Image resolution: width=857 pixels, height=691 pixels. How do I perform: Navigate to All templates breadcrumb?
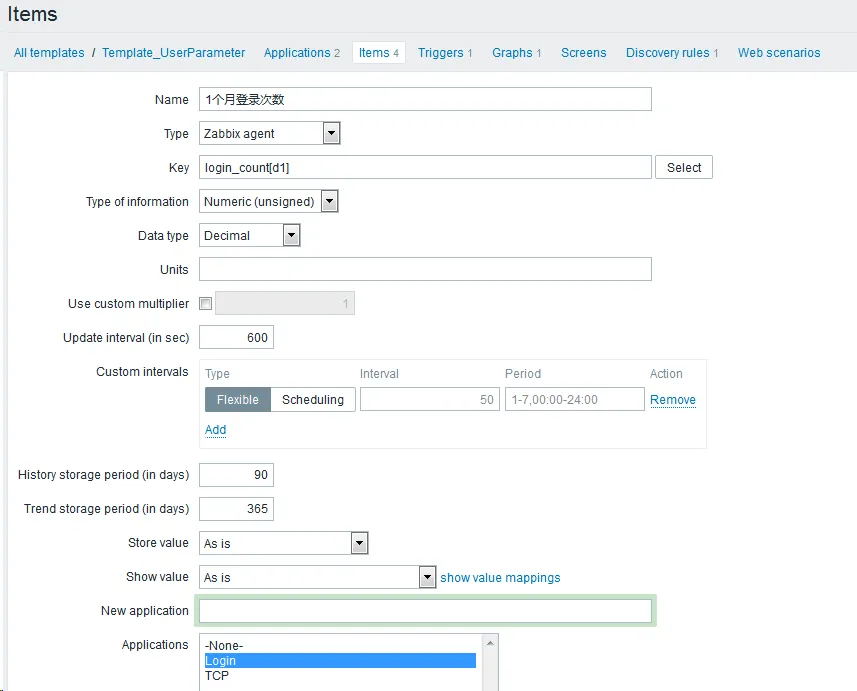pyautogui.click(x=49, y=53)
